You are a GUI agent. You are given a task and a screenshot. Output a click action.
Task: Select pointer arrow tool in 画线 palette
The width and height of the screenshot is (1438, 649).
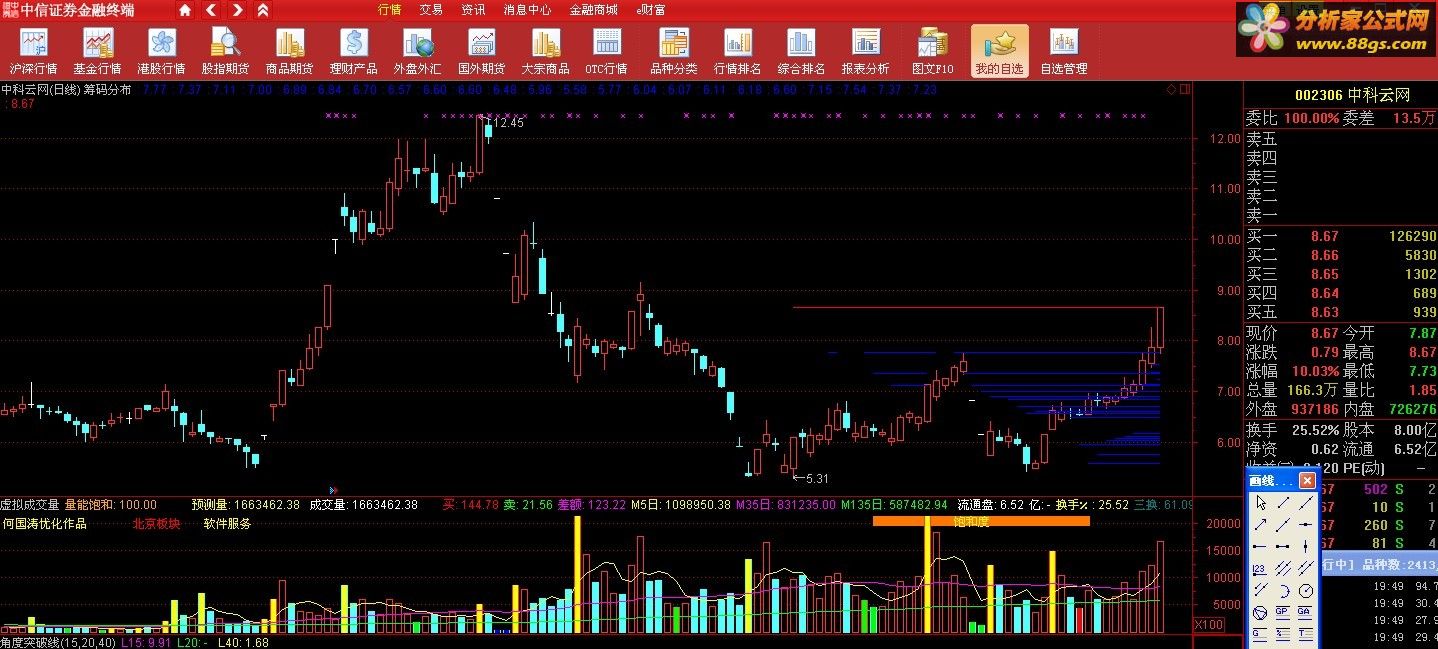1261,503
